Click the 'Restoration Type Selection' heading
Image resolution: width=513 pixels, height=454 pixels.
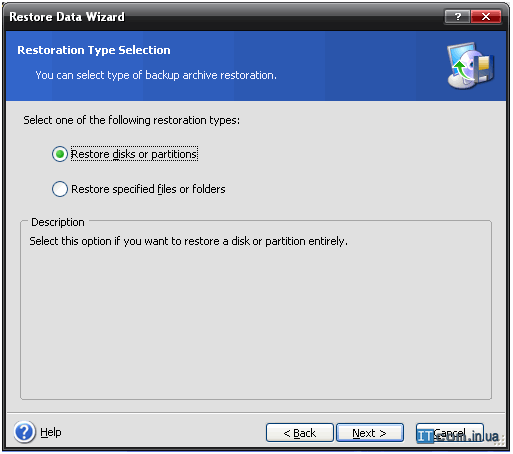point(94,50)
